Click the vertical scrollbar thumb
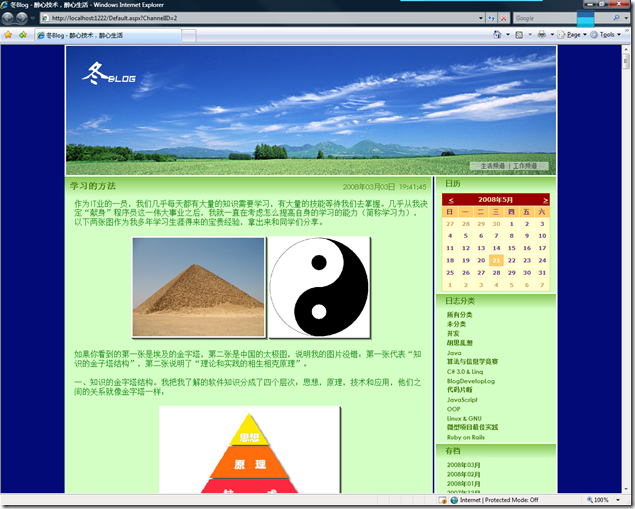 (626, 61)
